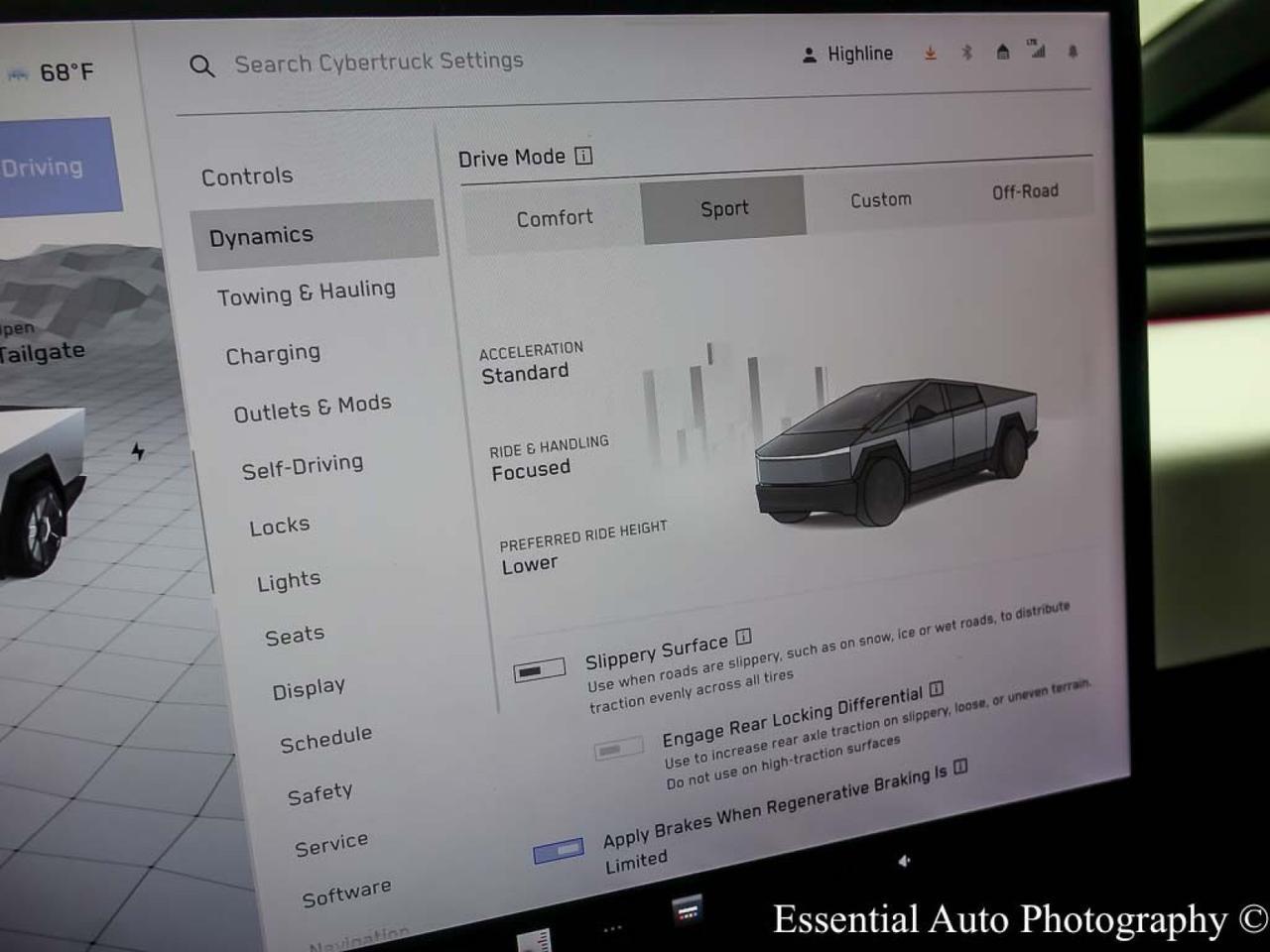This screenshot has width=1270, height=952.
Task: Click the notifications bell icon
Action: pyautogui.click(x=1073, y=51)
